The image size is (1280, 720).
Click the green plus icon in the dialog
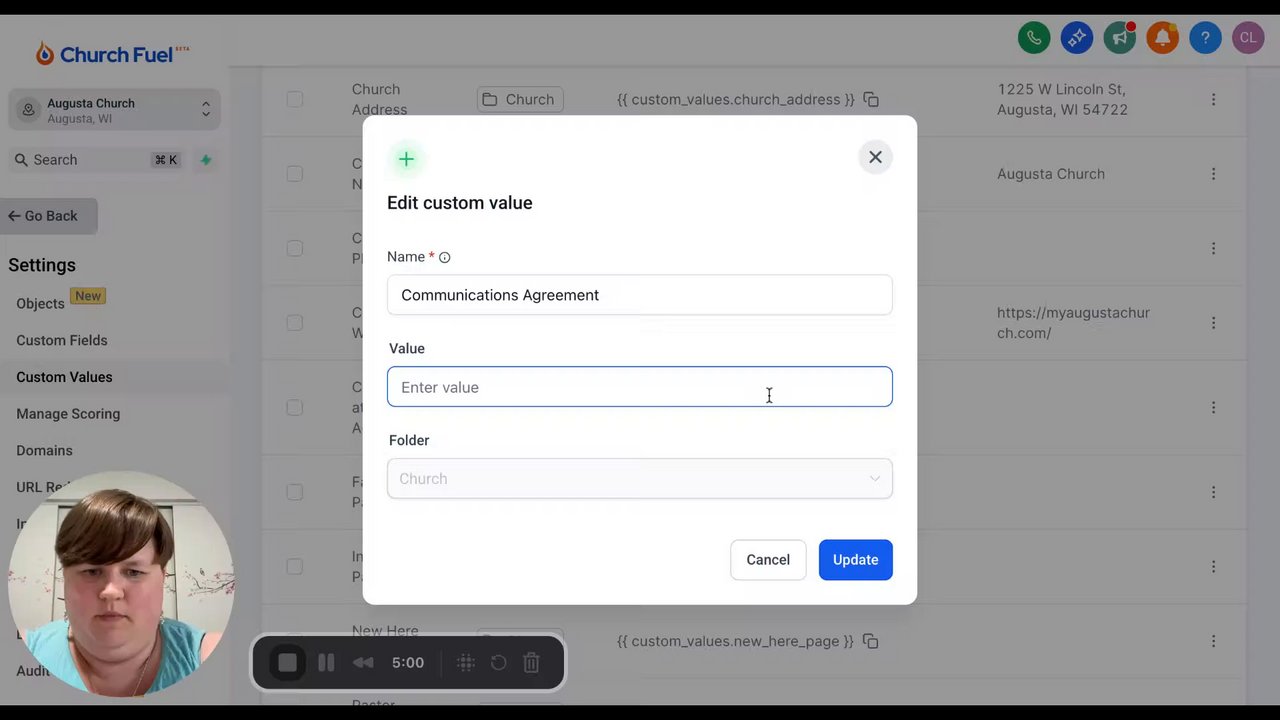tap(406, 159)
